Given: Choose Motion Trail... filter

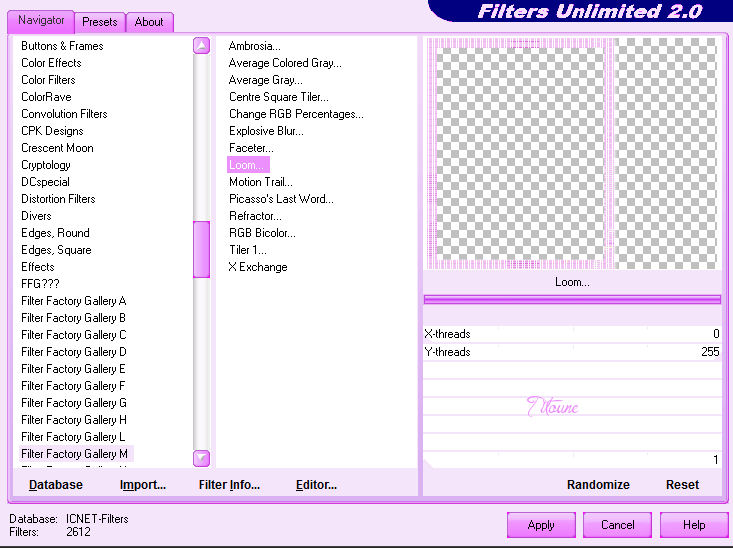Looking at the screenshot, I should click(x=260, y=182).
